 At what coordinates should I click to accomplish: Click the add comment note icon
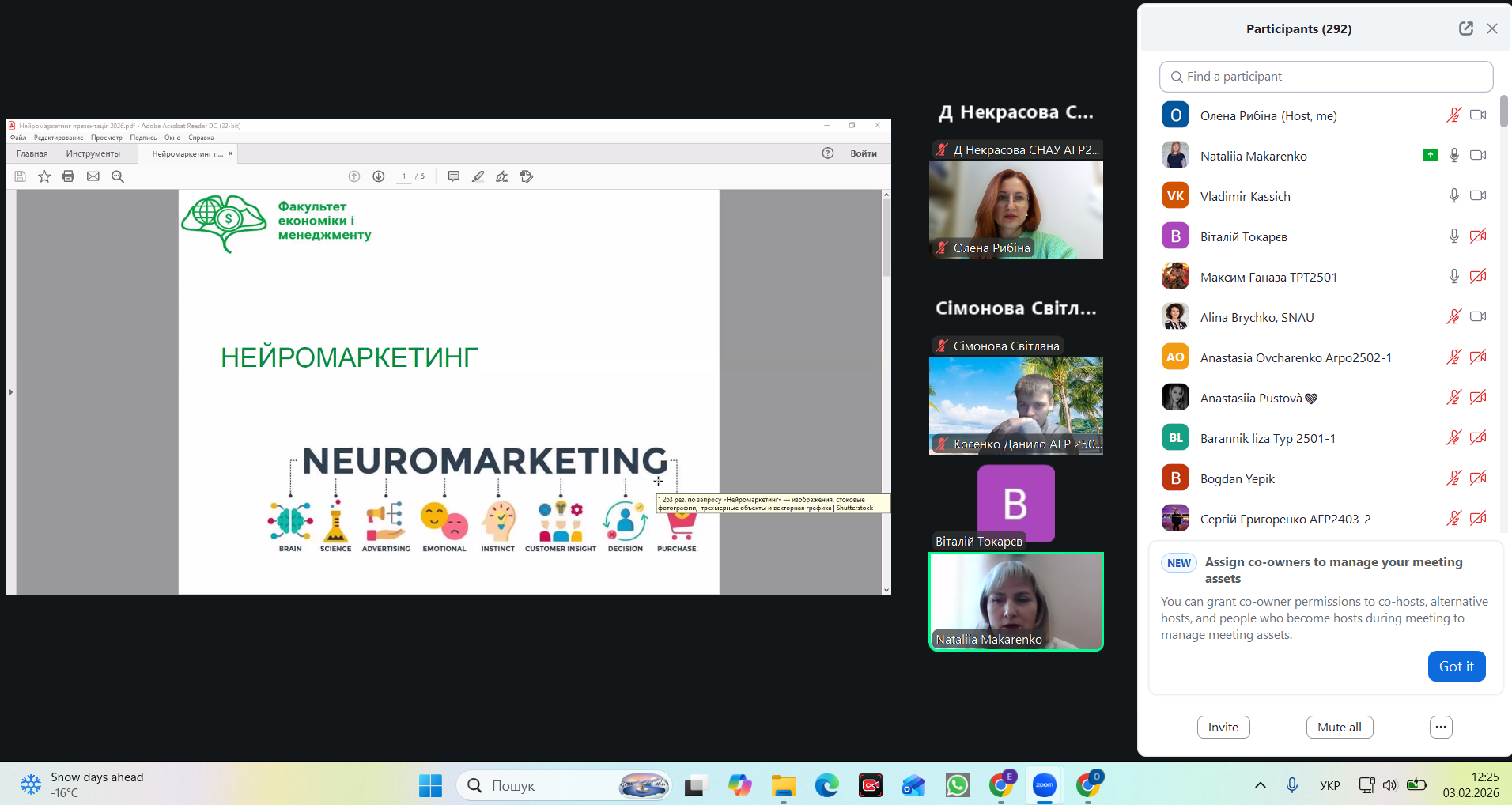click(453, 176)
